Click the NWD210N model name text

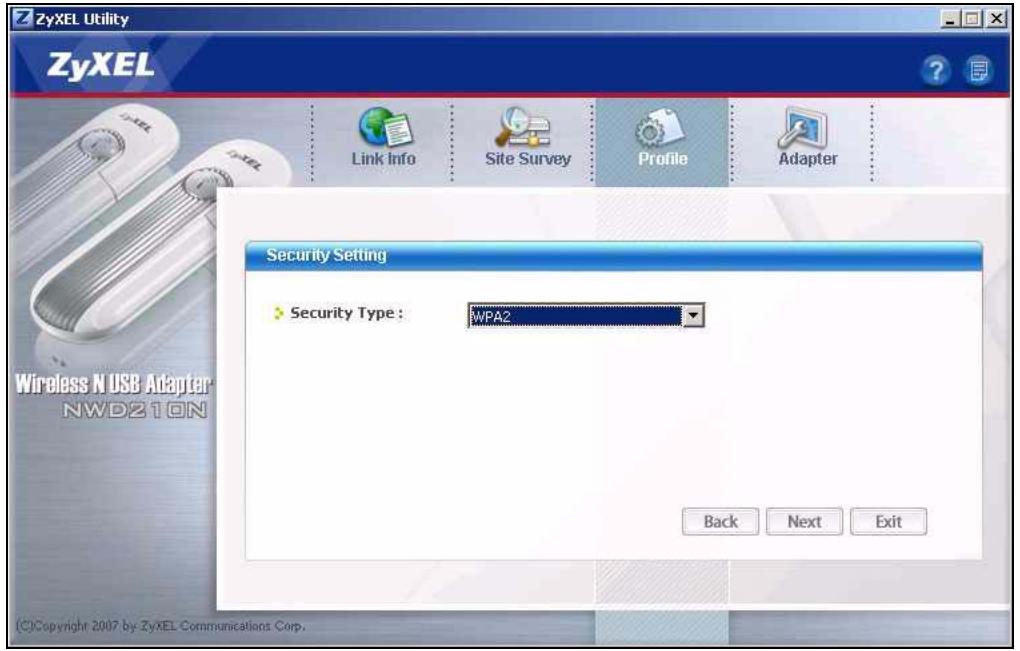click(x=135, y=410)
